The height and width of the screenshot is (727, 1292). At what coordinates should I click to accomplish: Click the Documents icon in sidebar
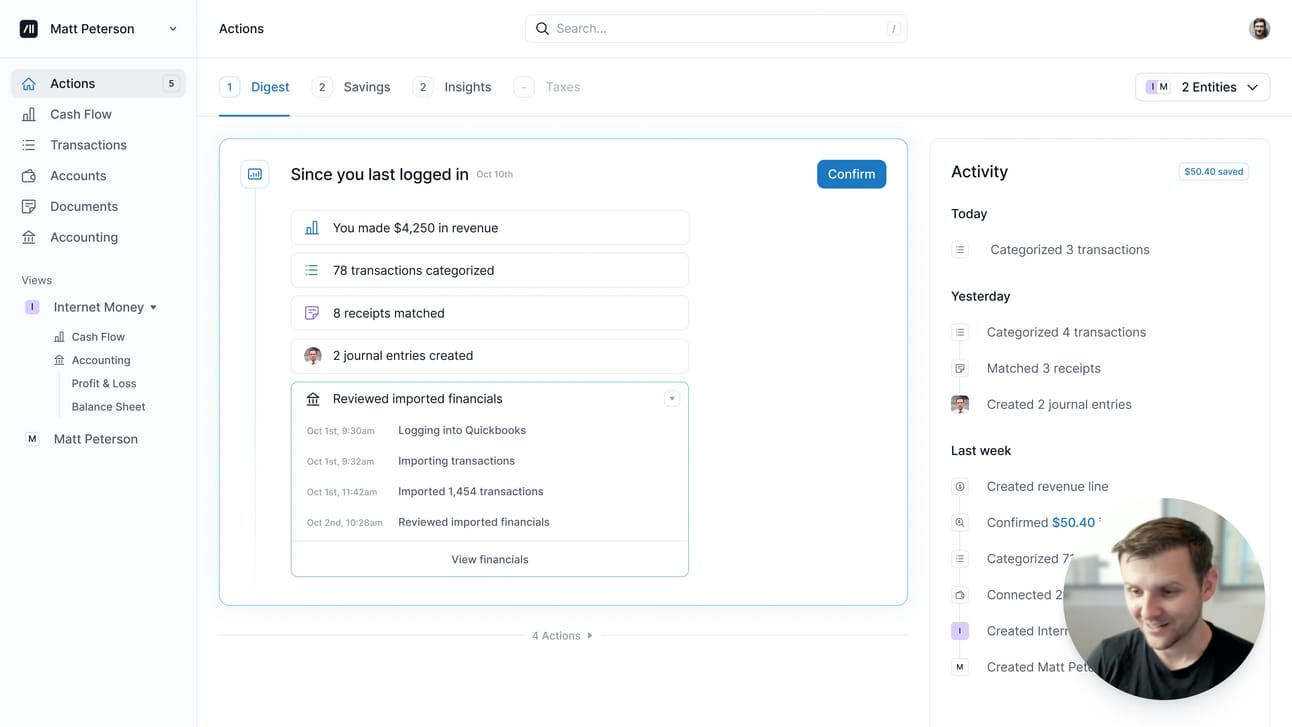29,207
